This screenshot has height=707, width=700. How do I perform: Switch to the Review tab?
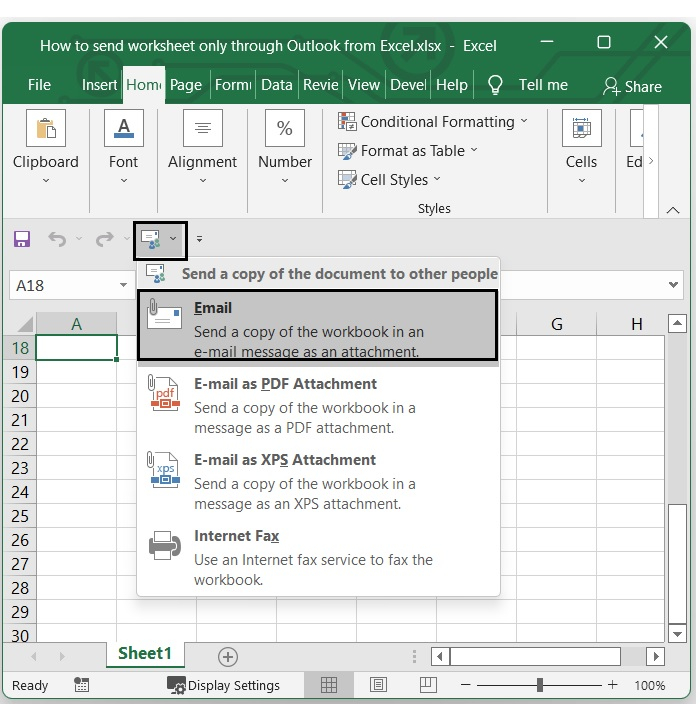(321, 85)
